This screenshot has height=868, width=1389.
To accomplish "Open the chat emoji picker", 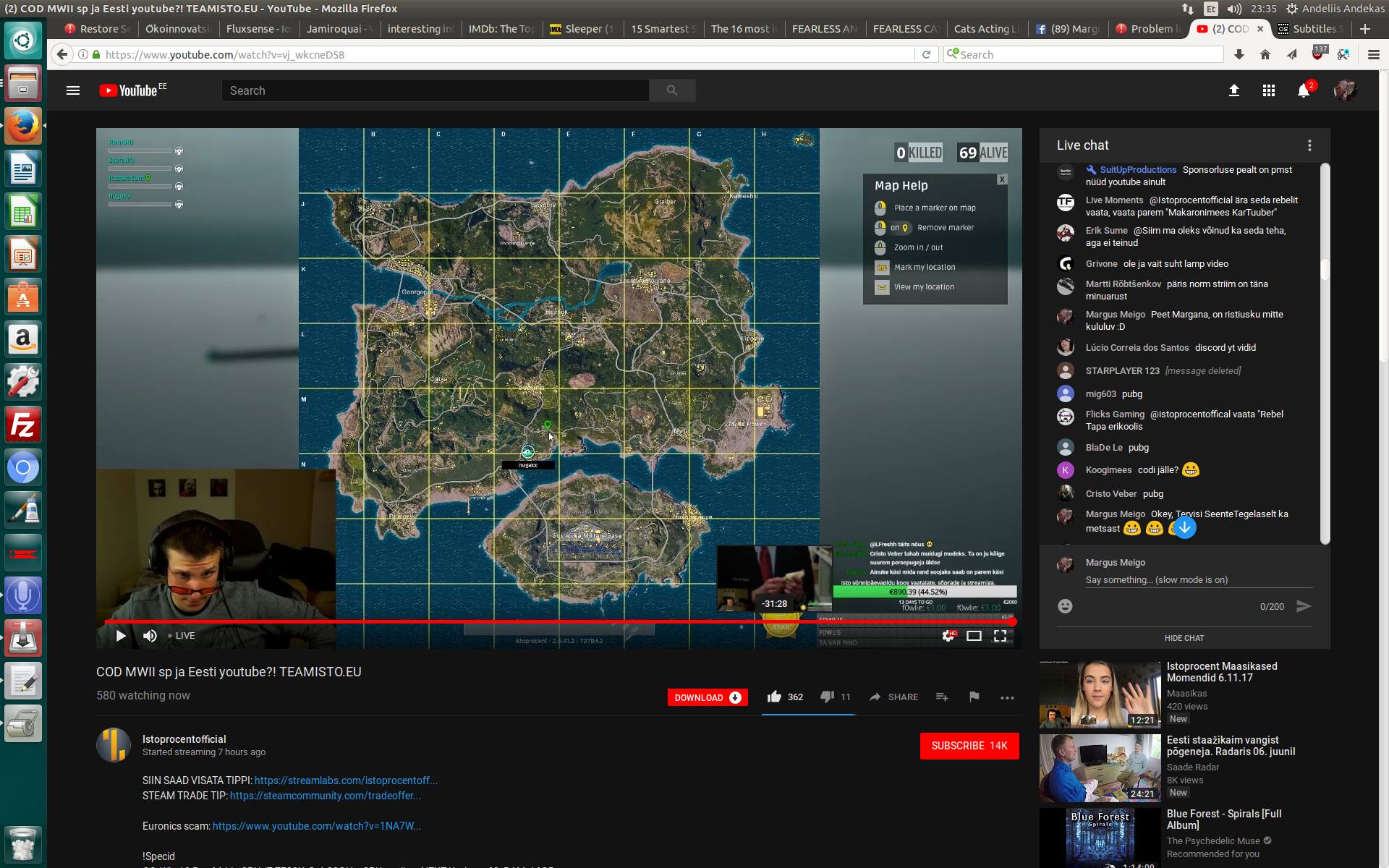I will 1065,606.
